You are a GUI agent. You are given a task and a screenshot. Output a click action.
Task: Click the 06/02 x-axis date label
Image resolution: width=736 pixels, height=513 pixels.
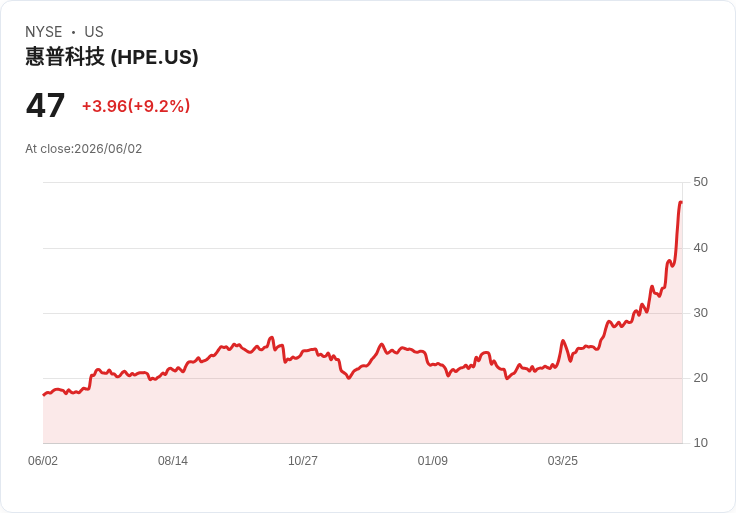click(43, 461)
